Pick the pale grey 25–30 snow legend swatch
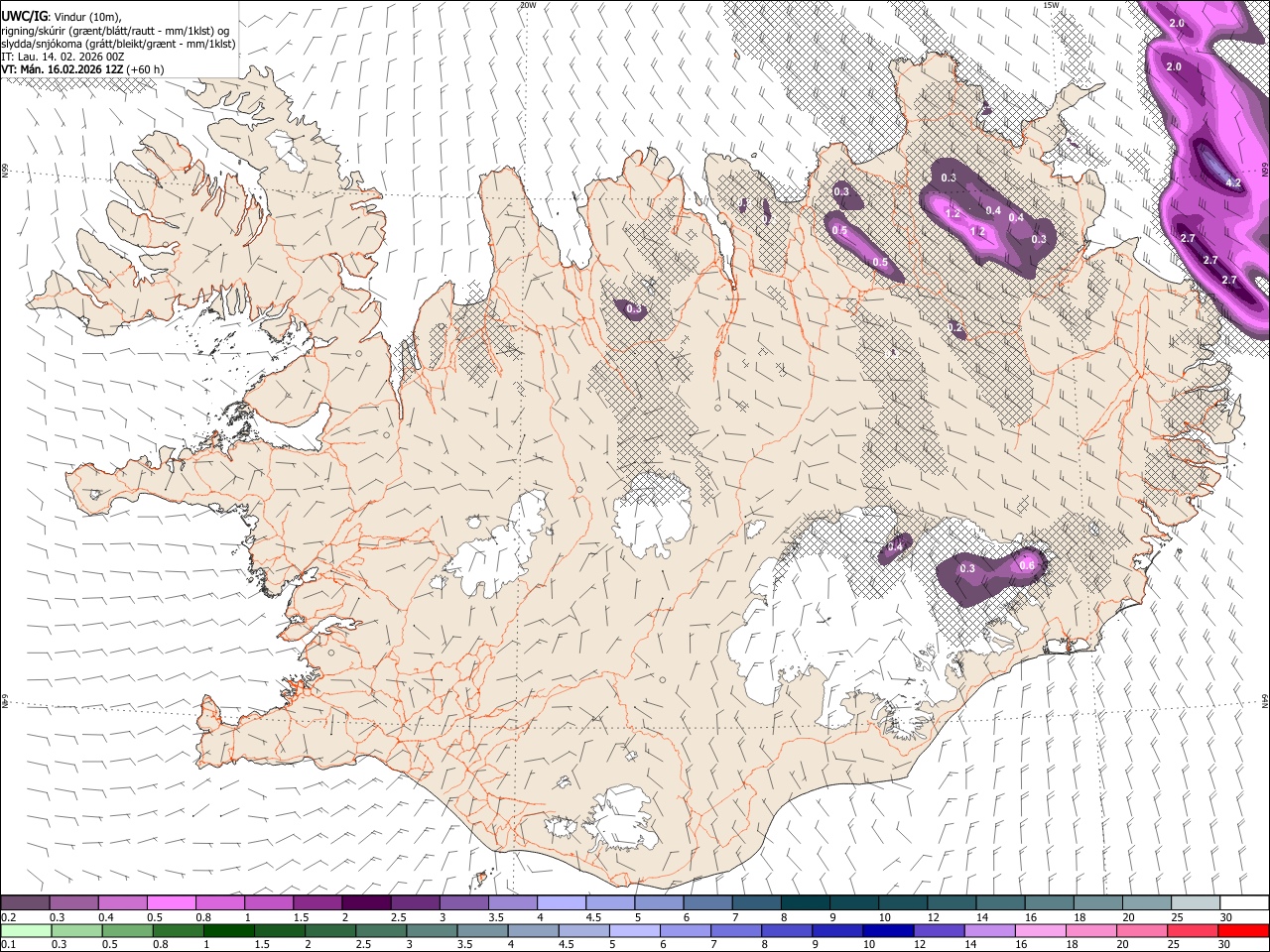Screen dimensions: 1270x952 1198,902
